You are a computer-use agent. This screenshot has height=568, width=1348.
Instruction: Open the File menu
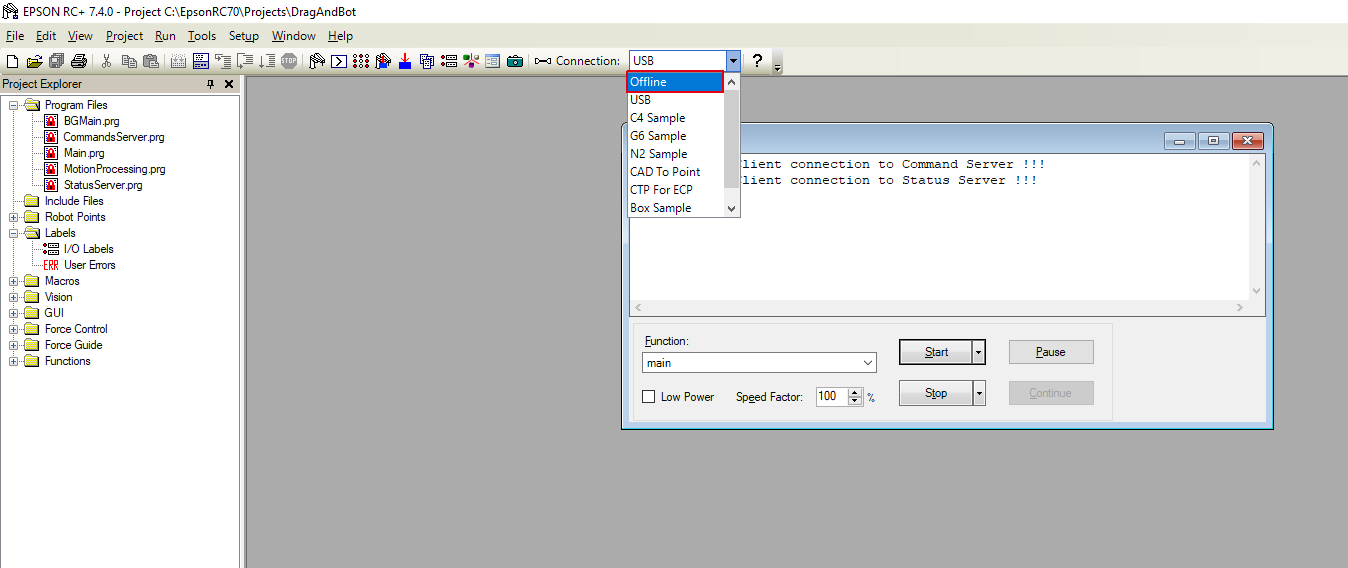(x=15, y=36)
